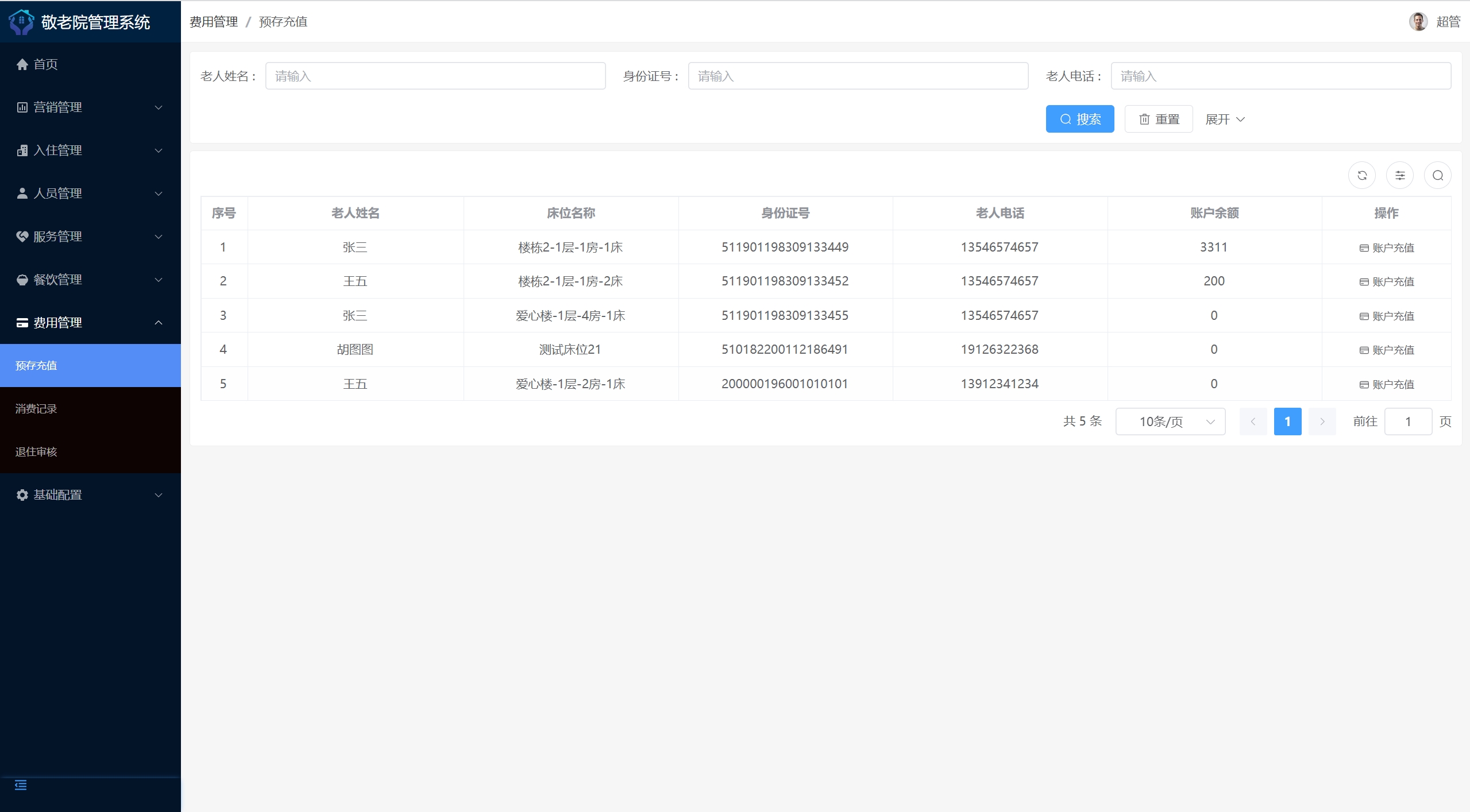Click the refresh table icon
1470x812 pixels.
1361,176
